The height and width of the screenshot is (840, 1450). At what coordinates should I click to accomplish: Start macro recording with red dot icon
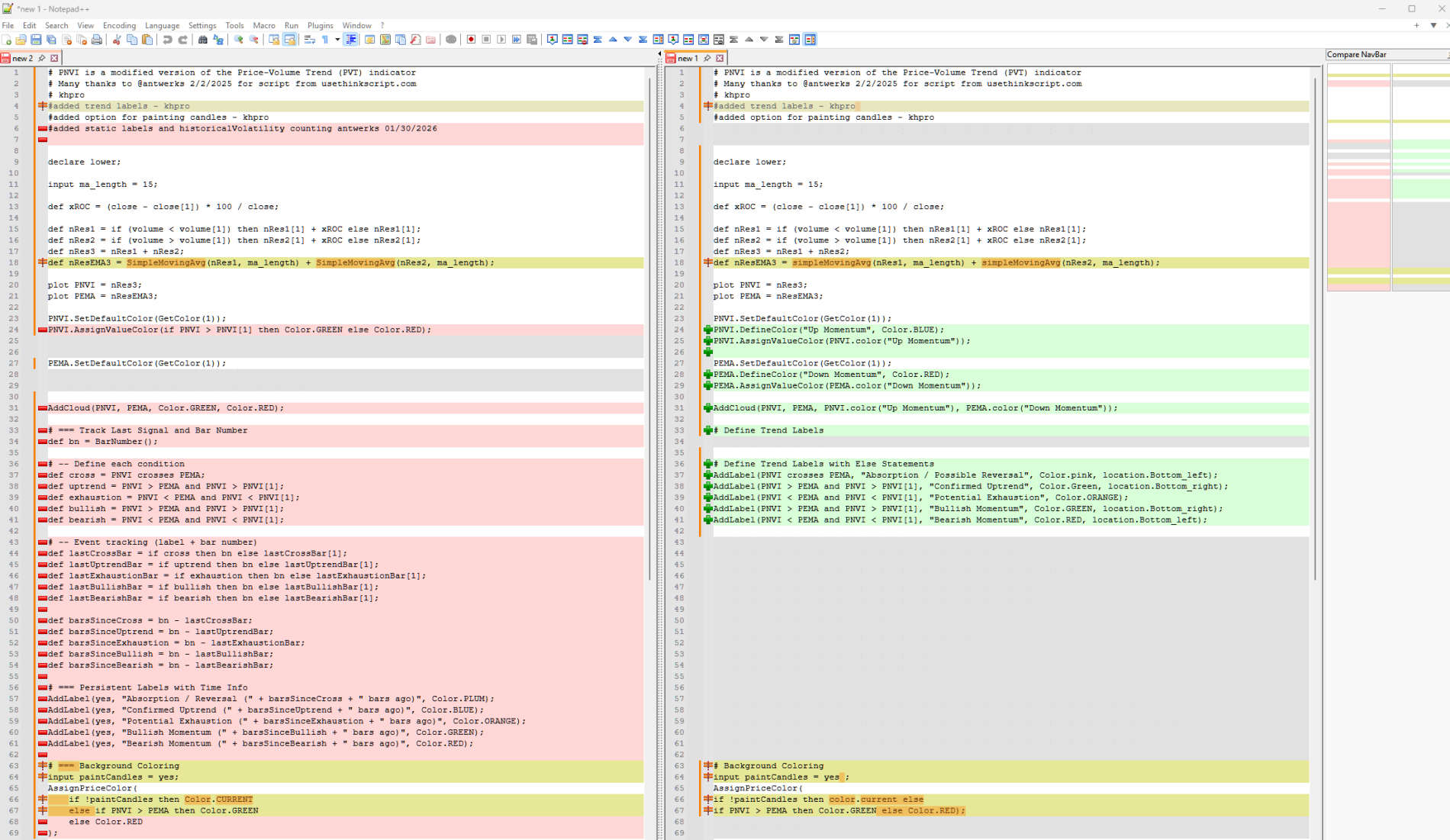pyautogui.click(x=471, y=40)
